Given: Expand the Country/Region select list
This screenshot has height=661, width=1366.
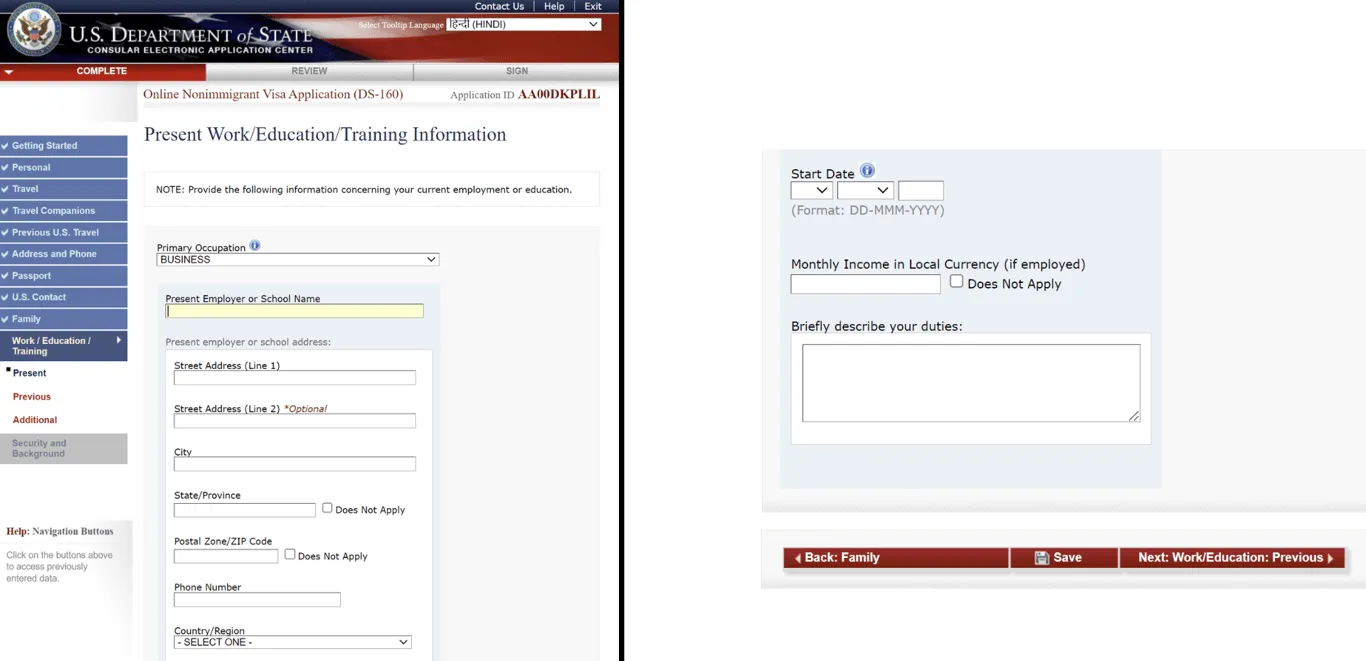Looking at the screenshot, I should pyautogui.click(x=292, y=642).
